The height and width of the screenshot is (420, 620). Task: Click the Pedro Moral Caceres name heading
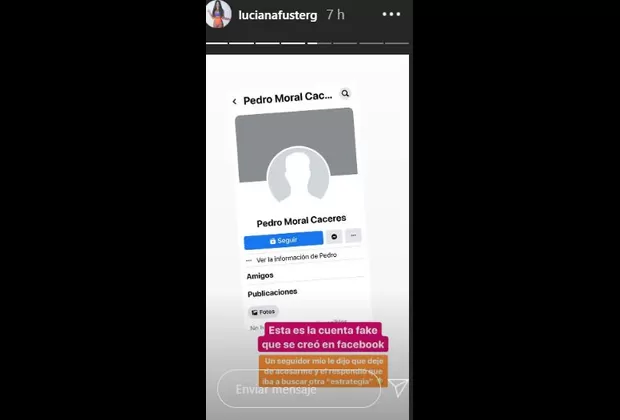(301, 221)
